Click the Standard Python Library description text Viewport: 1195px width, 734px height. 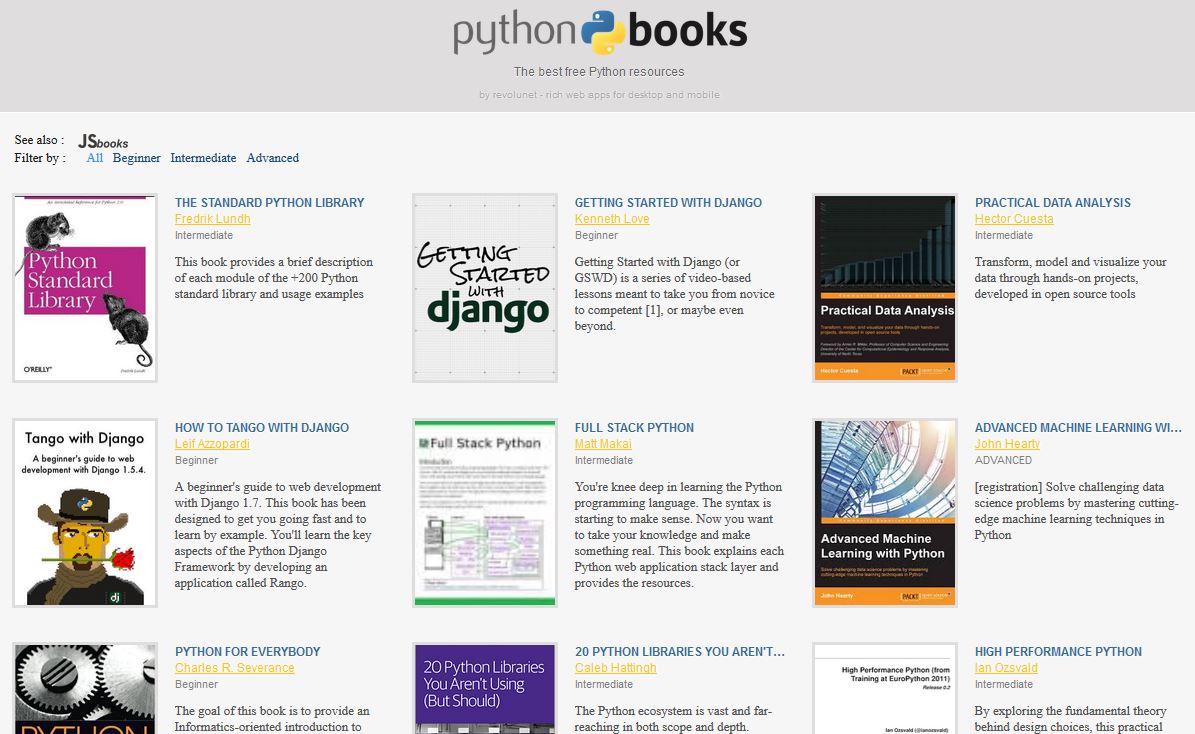274,278
